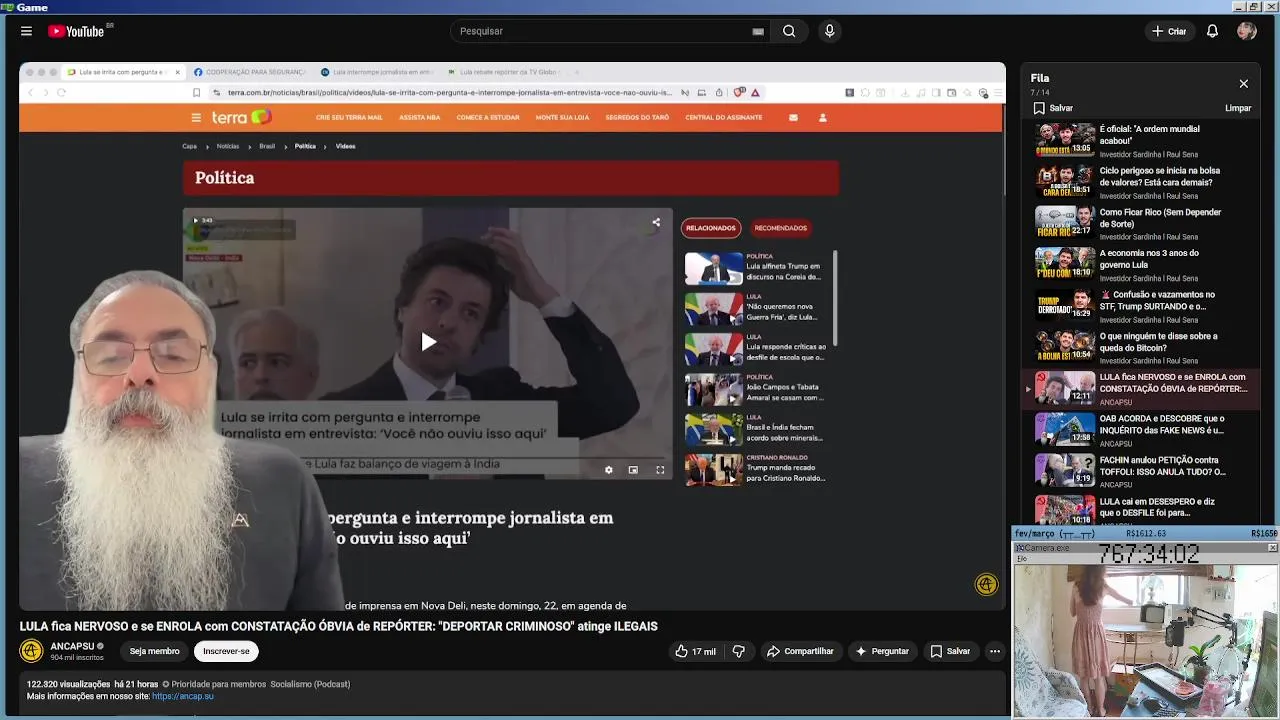
Task: Subscribe with Inscrever-se button
Action: tap(226, 651)
